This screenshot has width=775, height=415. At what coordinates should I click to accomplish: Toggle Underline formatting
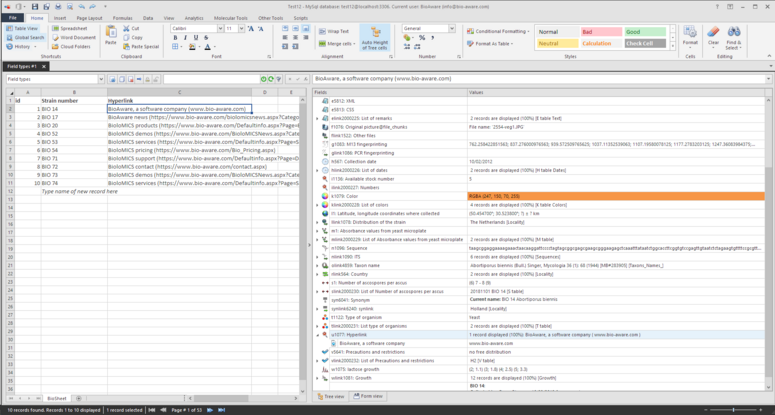(196, 38)
